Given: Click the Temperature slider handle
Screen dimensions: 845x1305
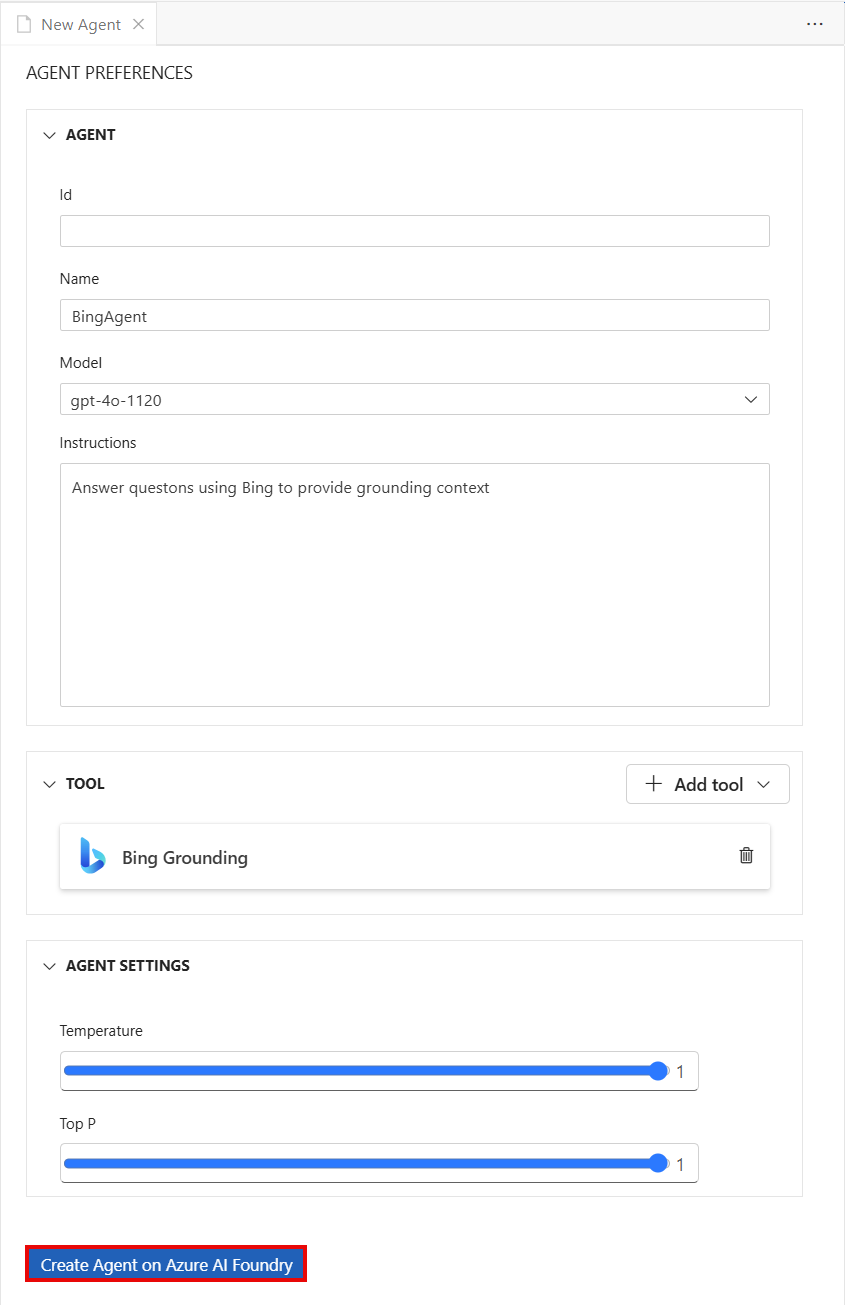Looking at the screenshot, I should click(658, 1071).
